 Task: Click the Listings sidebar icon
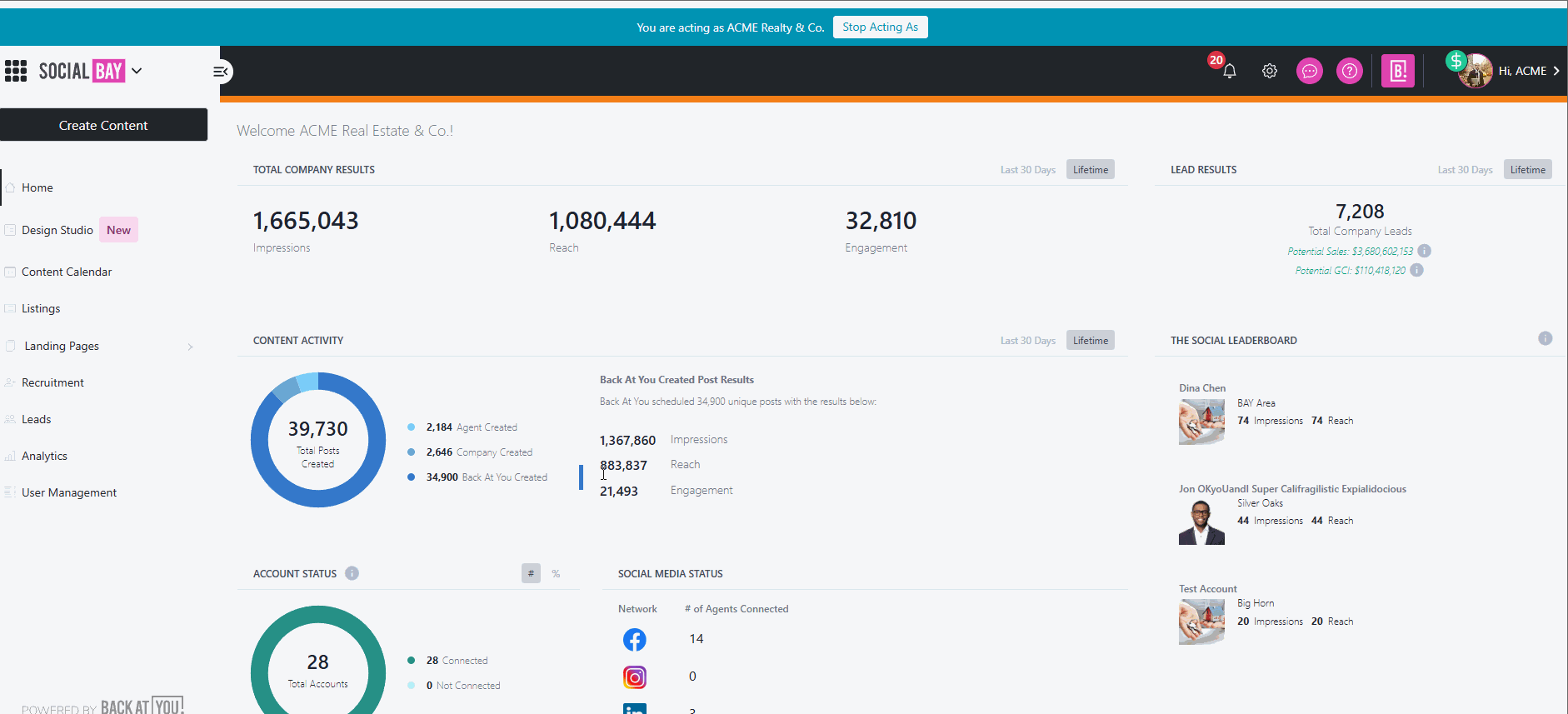(10, 308)
